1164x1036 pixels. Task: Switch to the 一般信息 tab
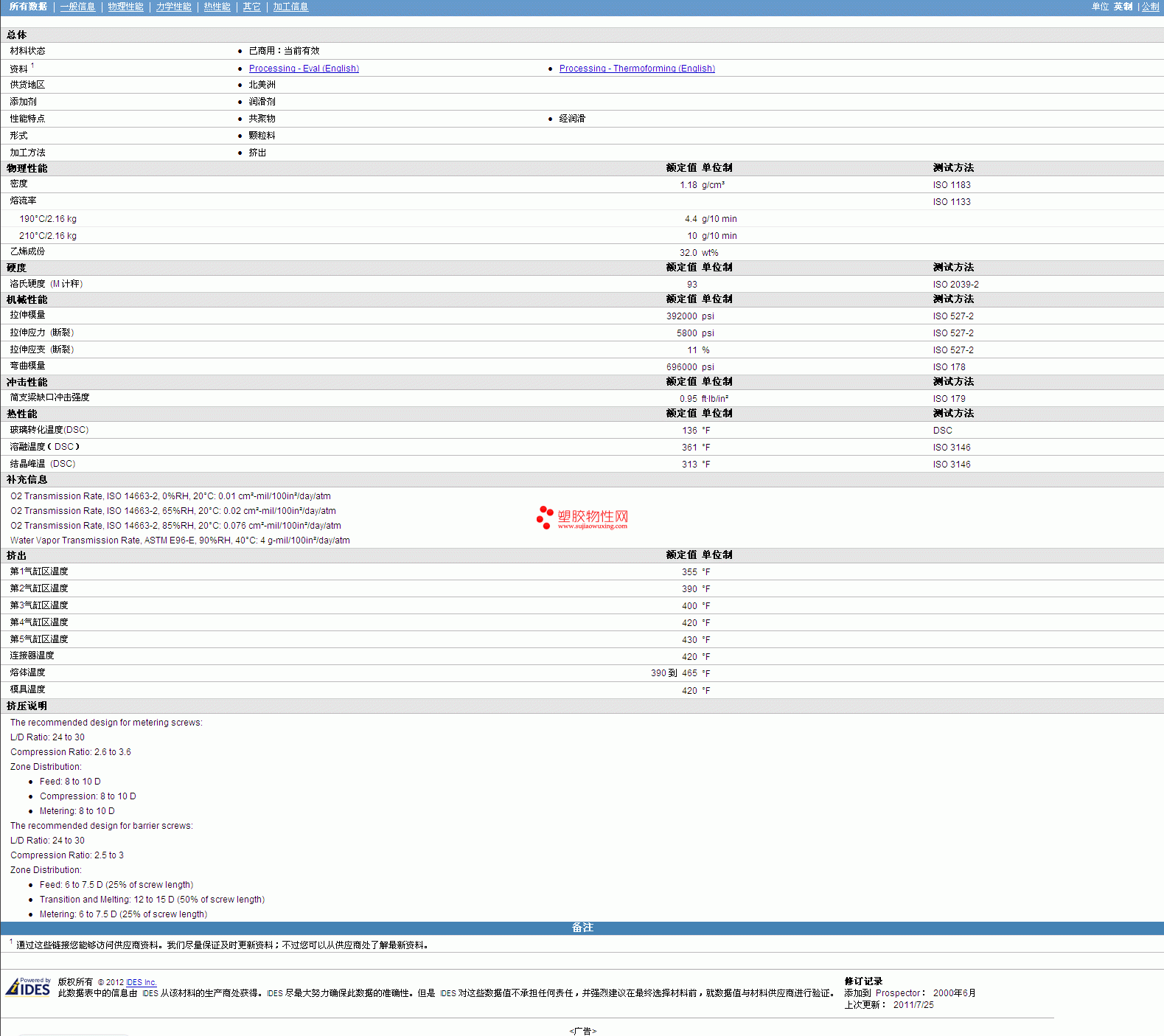77,7
